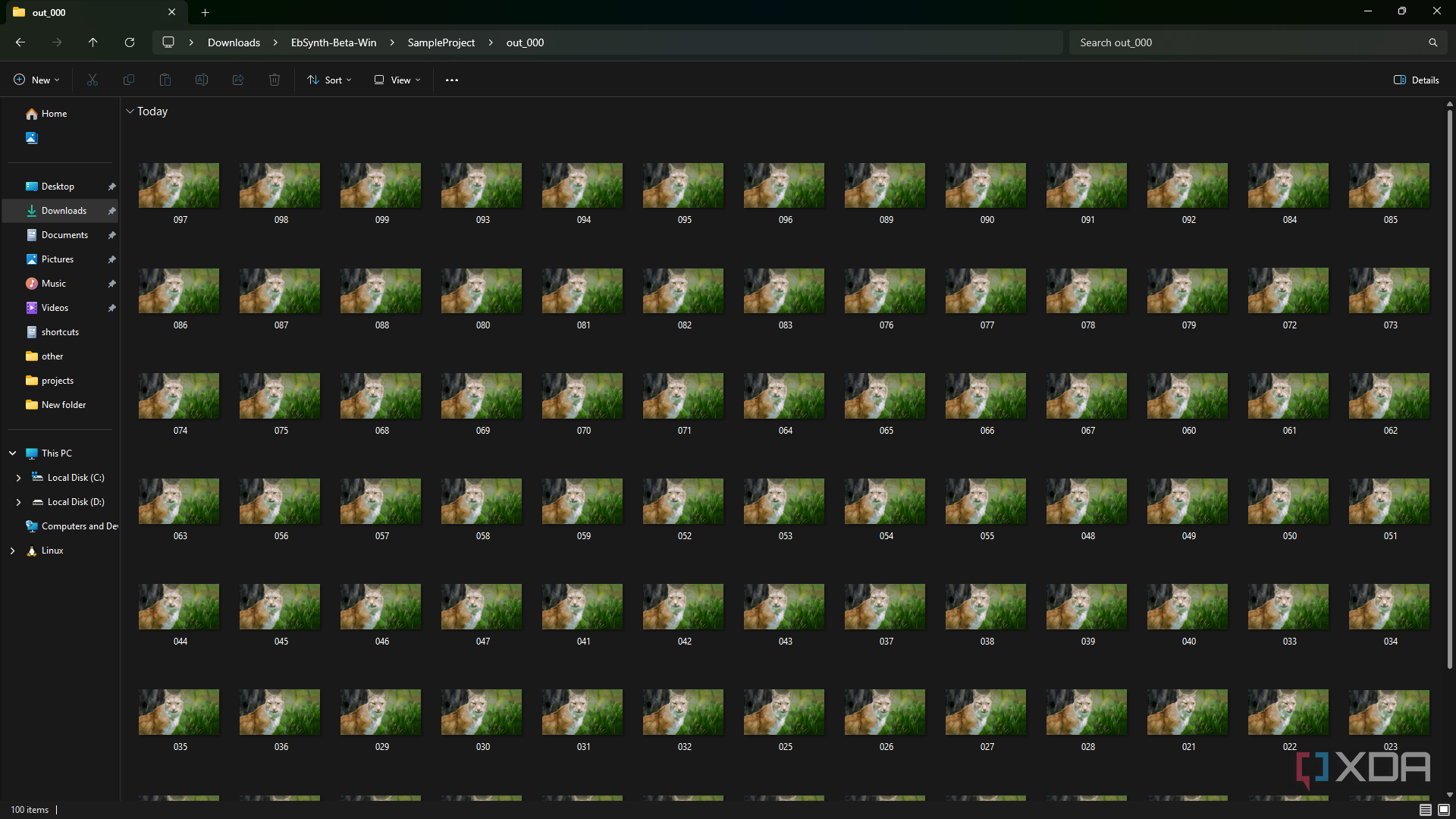Click the Cut toolbar icon
This screenshot has height=819, width=1456.
click(93, 80)
